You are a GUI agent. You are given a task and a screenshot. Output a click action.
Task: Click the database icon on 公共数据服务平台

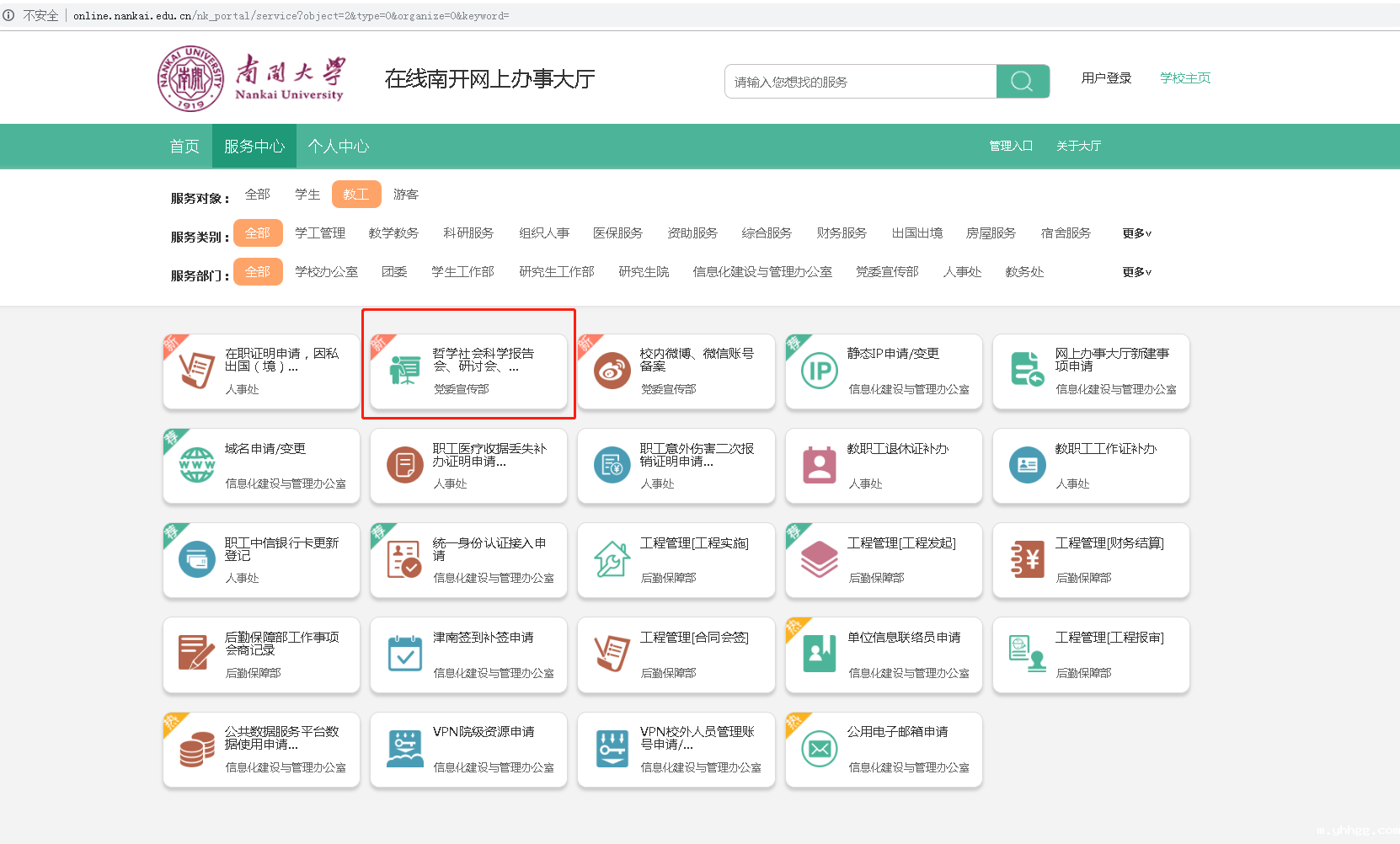pyautogui.click(x=196, y=746)
